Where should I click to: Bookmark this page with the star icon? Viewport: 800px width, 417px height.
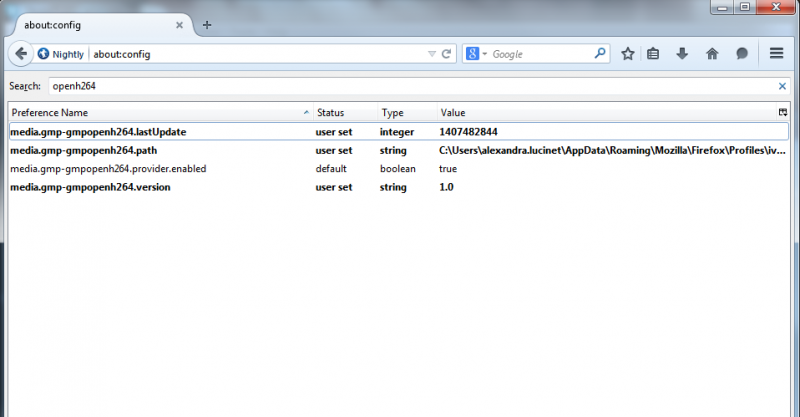point(628,54)
